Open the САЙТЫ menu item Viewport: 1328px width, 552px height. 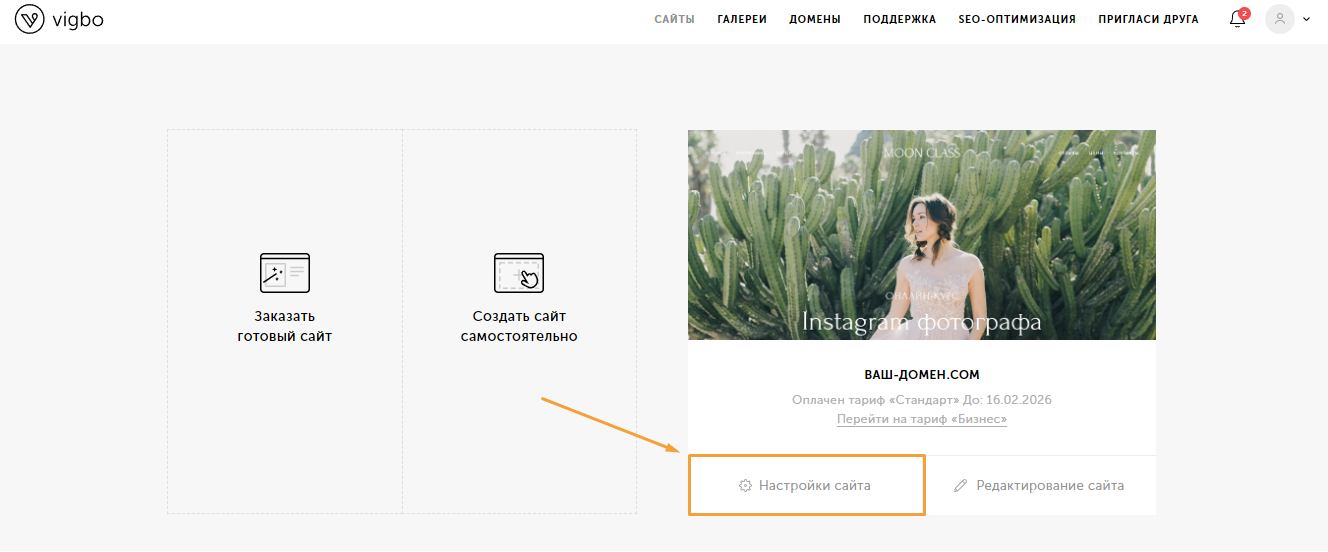pos(675,19)
